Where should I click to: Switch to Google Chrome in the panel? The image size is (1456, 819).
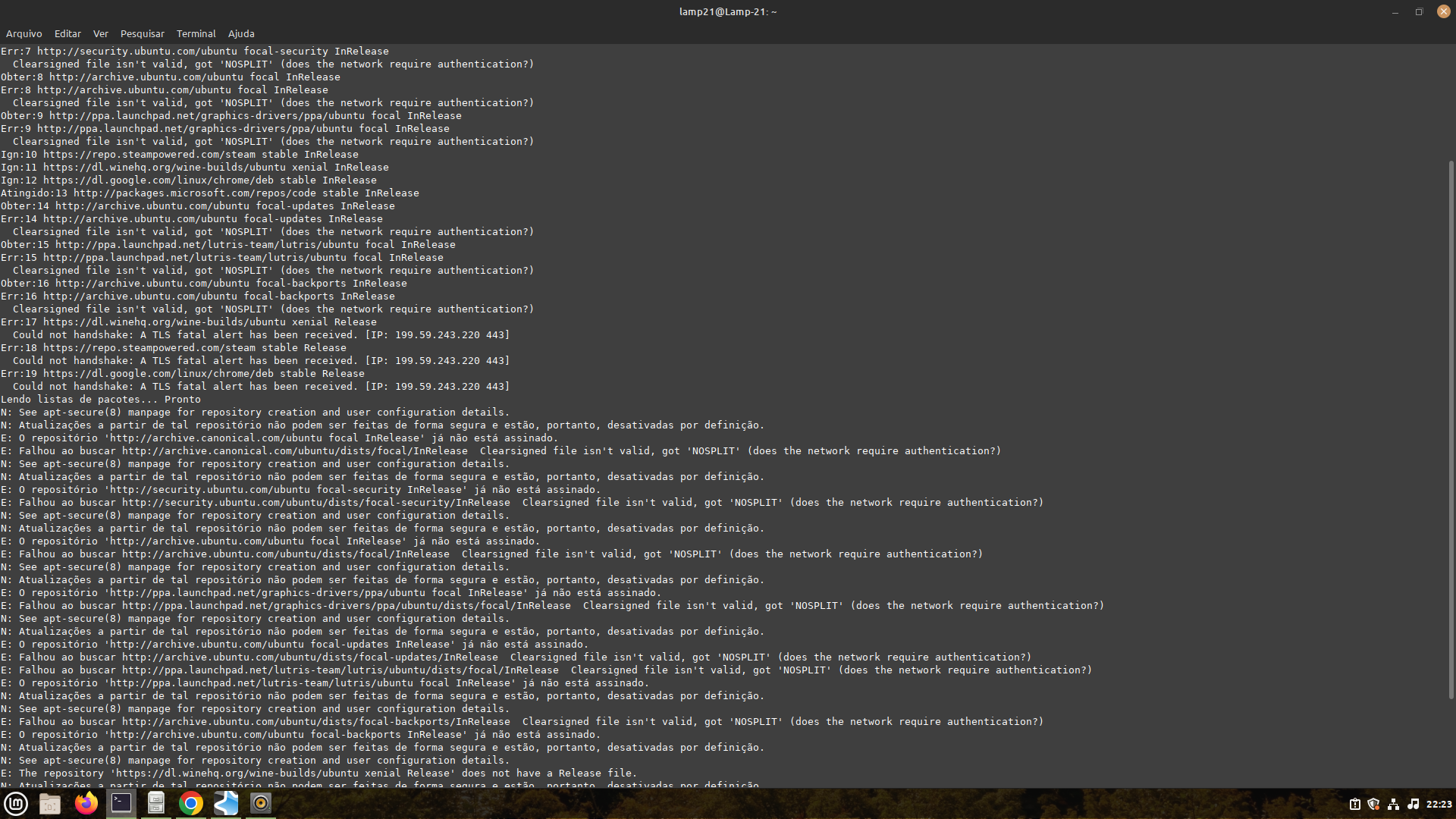click(x=191, y=804)
